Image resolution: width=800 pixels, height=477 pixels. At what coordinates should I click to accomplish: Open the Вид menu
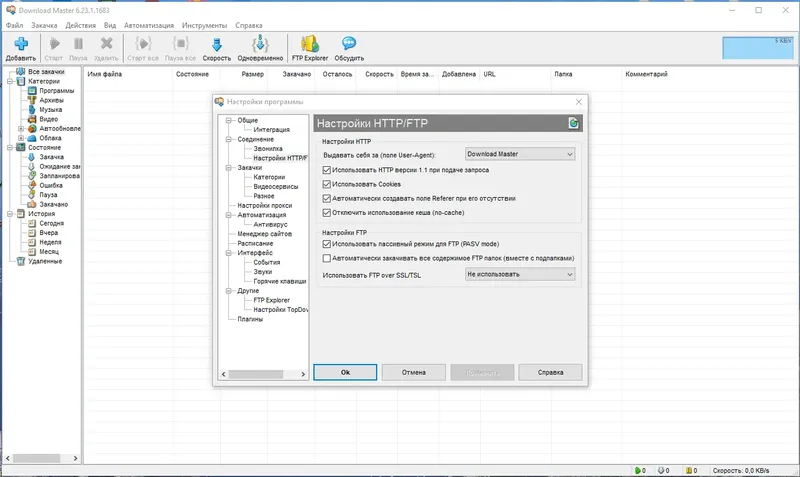pos(110,25)
